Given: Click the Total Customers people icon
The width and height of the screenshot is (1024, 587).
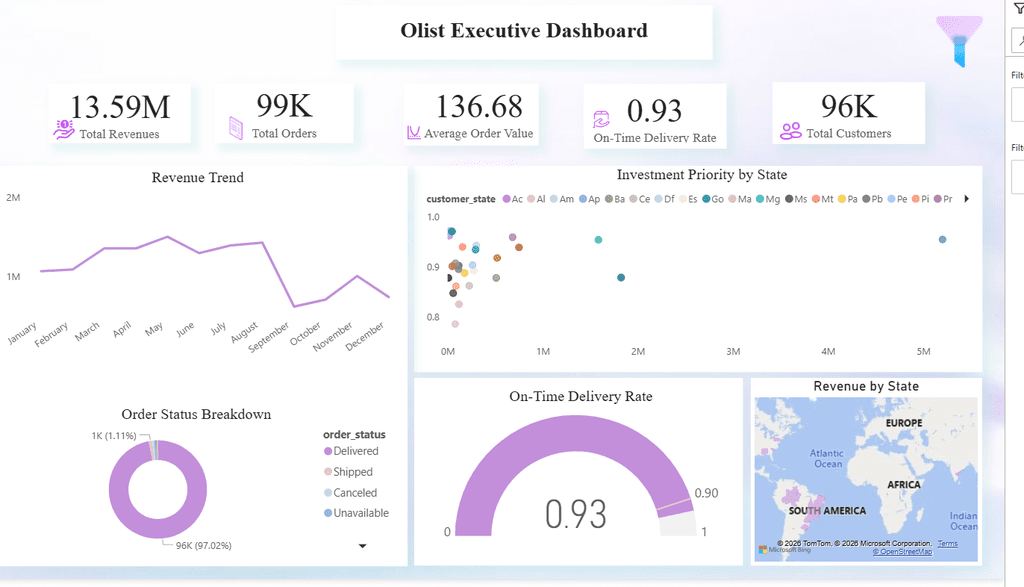Looking at the screenshot, I should click(x=791, y=131).
